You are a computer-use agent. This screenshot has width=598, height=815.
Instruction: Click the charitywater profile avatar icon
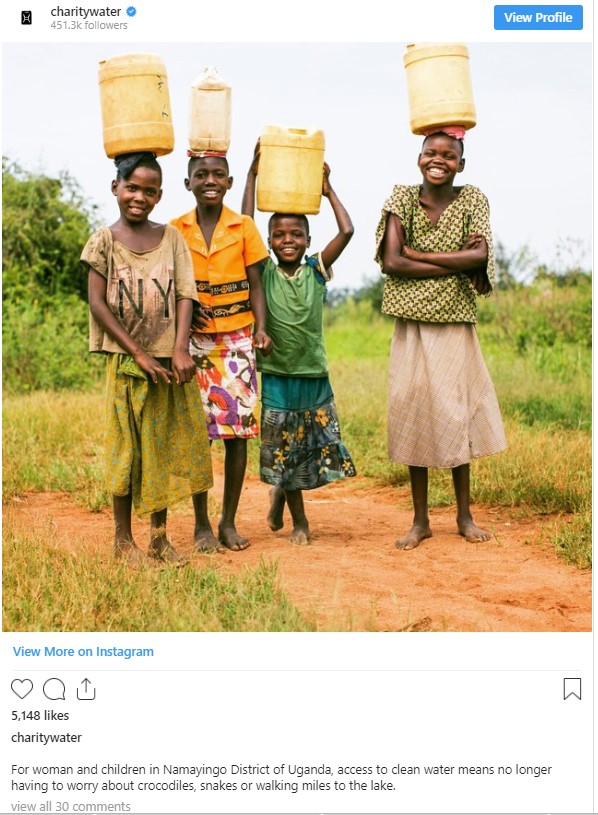point(26,18)
